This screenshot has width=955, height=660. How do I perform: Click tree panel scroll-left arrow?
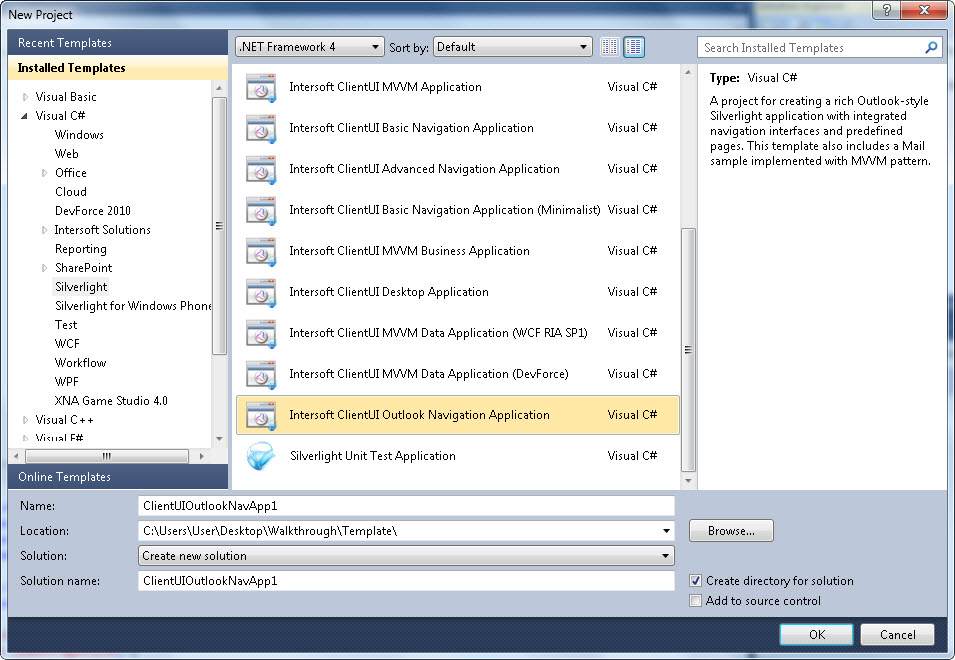tap(16, 456)
